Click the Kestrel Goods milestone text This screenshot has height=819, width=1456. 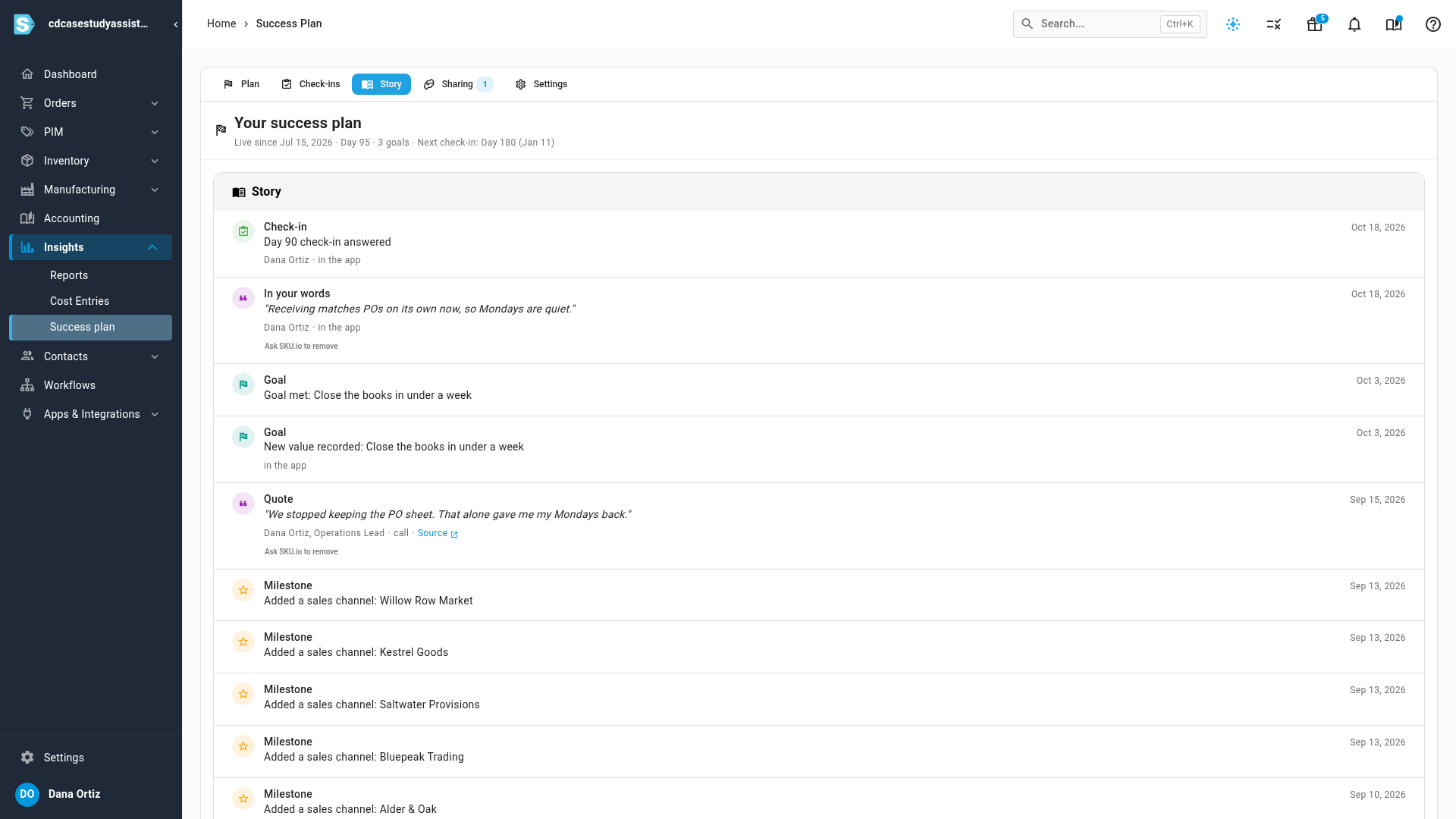356,652
